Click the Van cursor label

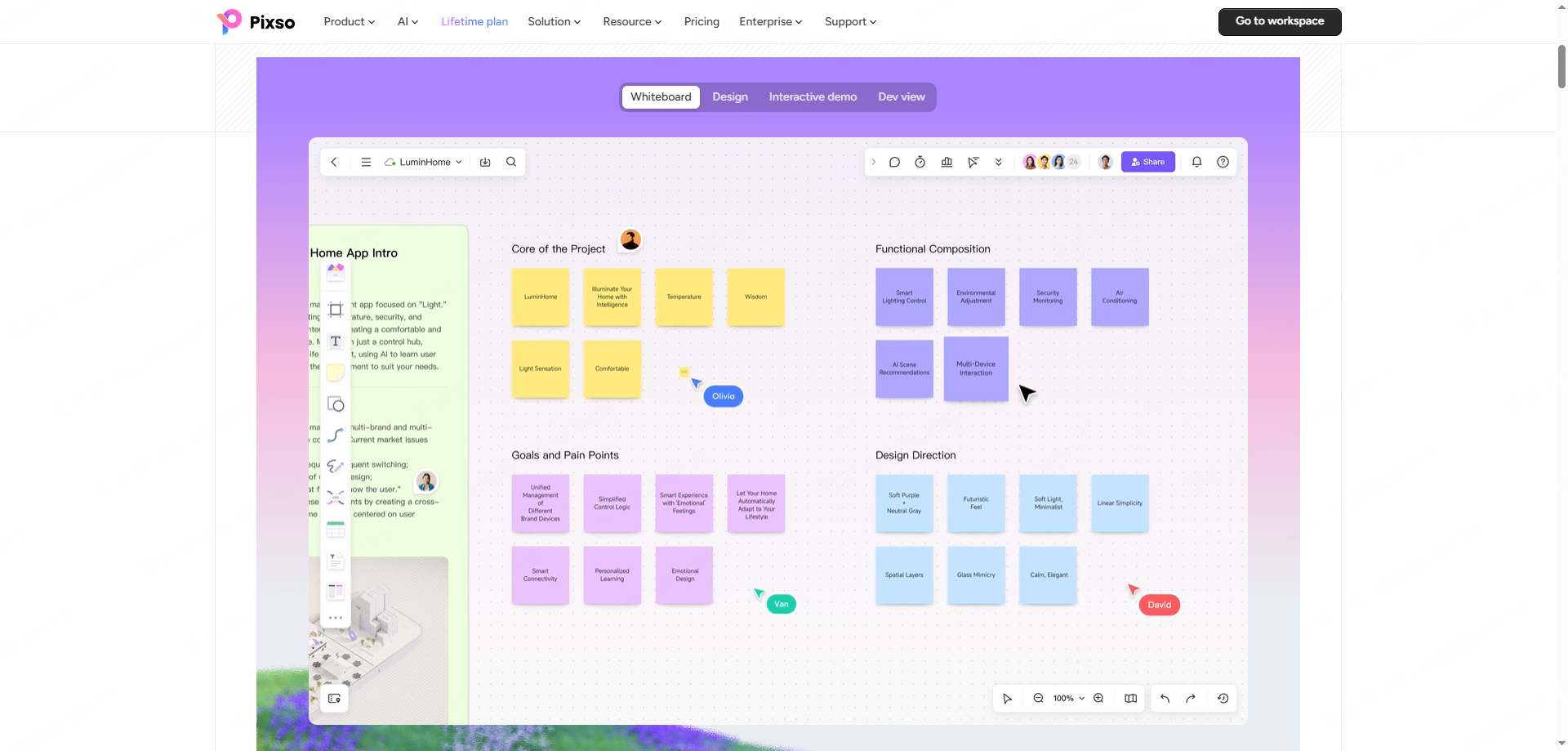tap(782, 604)
